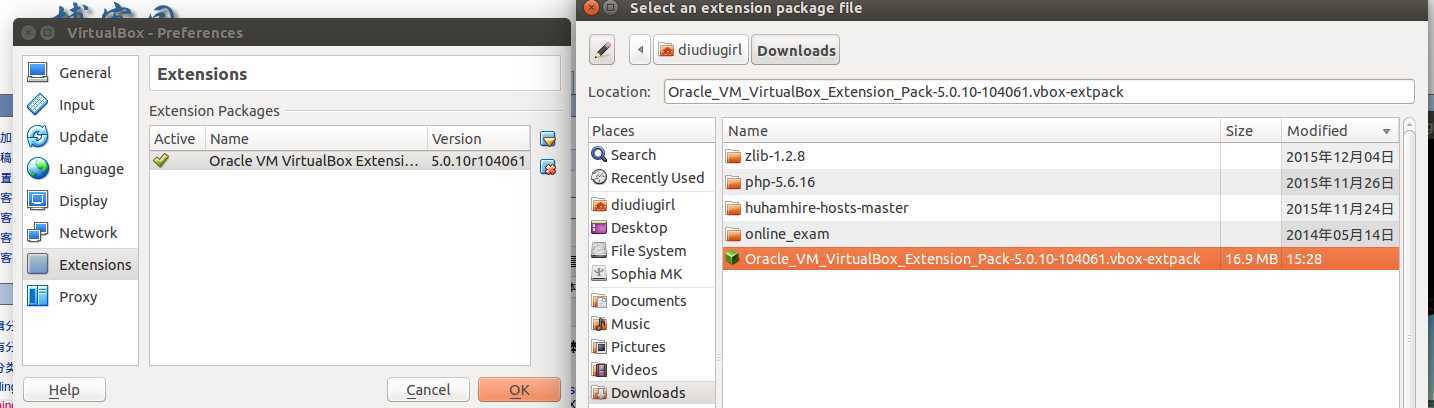The width and height of the screenshot is (1434, 408).
Task: Click the Network computers icon
Action: 38,232
